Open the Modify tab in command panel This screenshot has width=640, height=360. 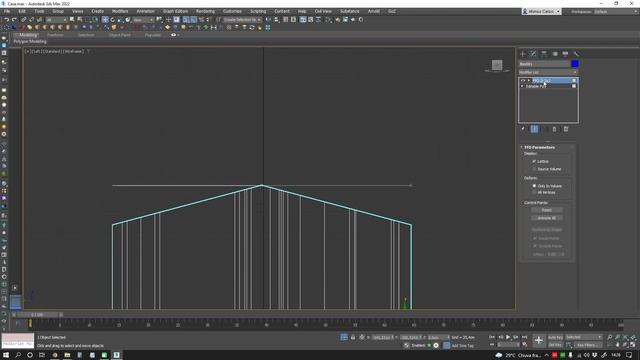pyautogui.click(x=533, y=54)
